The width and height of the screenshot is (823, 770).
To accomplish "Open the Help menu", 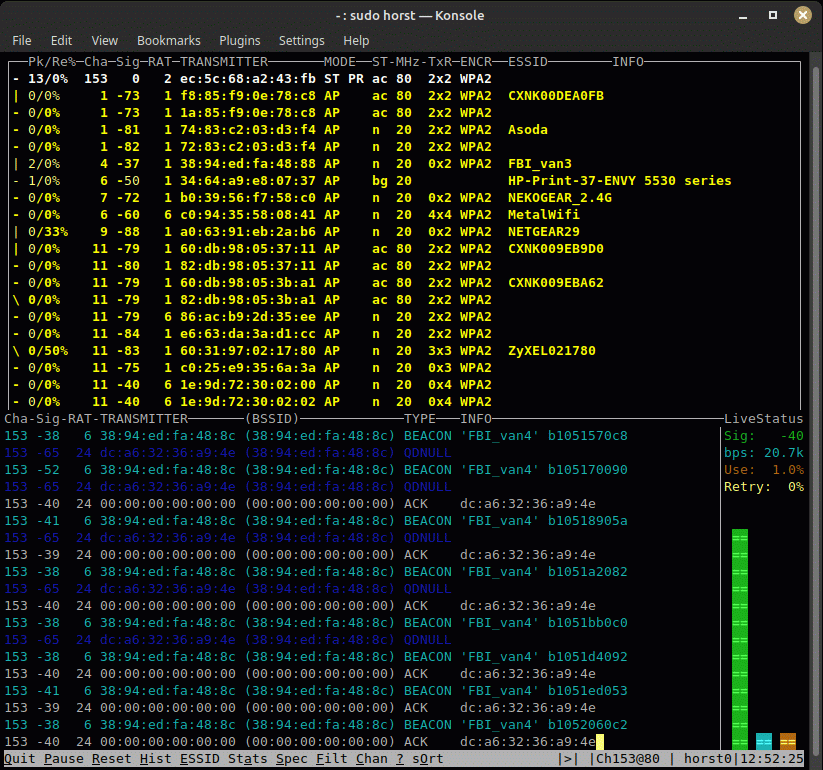I will (x=356, y=40).
